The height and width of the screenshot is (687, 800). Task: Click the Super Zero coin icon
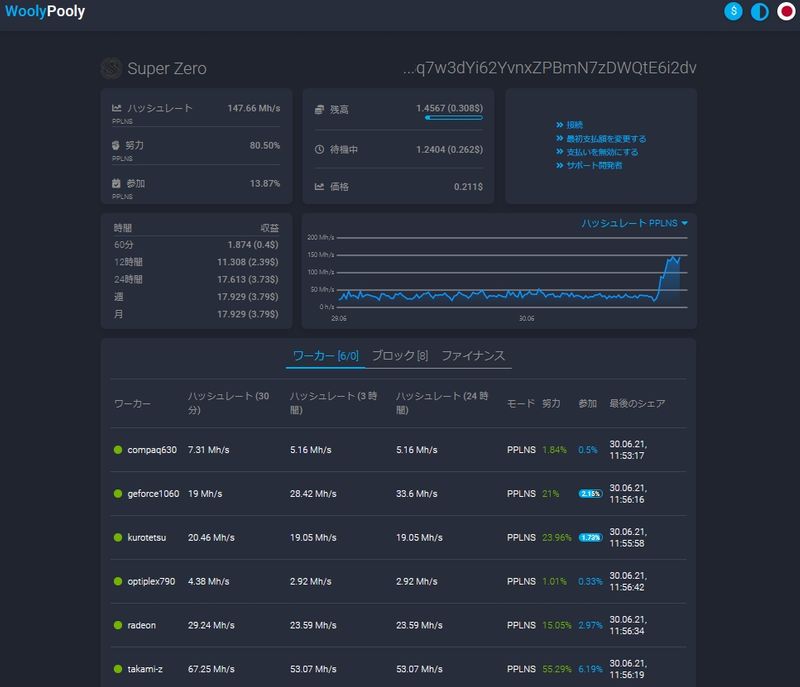click(x=111, y=69)
